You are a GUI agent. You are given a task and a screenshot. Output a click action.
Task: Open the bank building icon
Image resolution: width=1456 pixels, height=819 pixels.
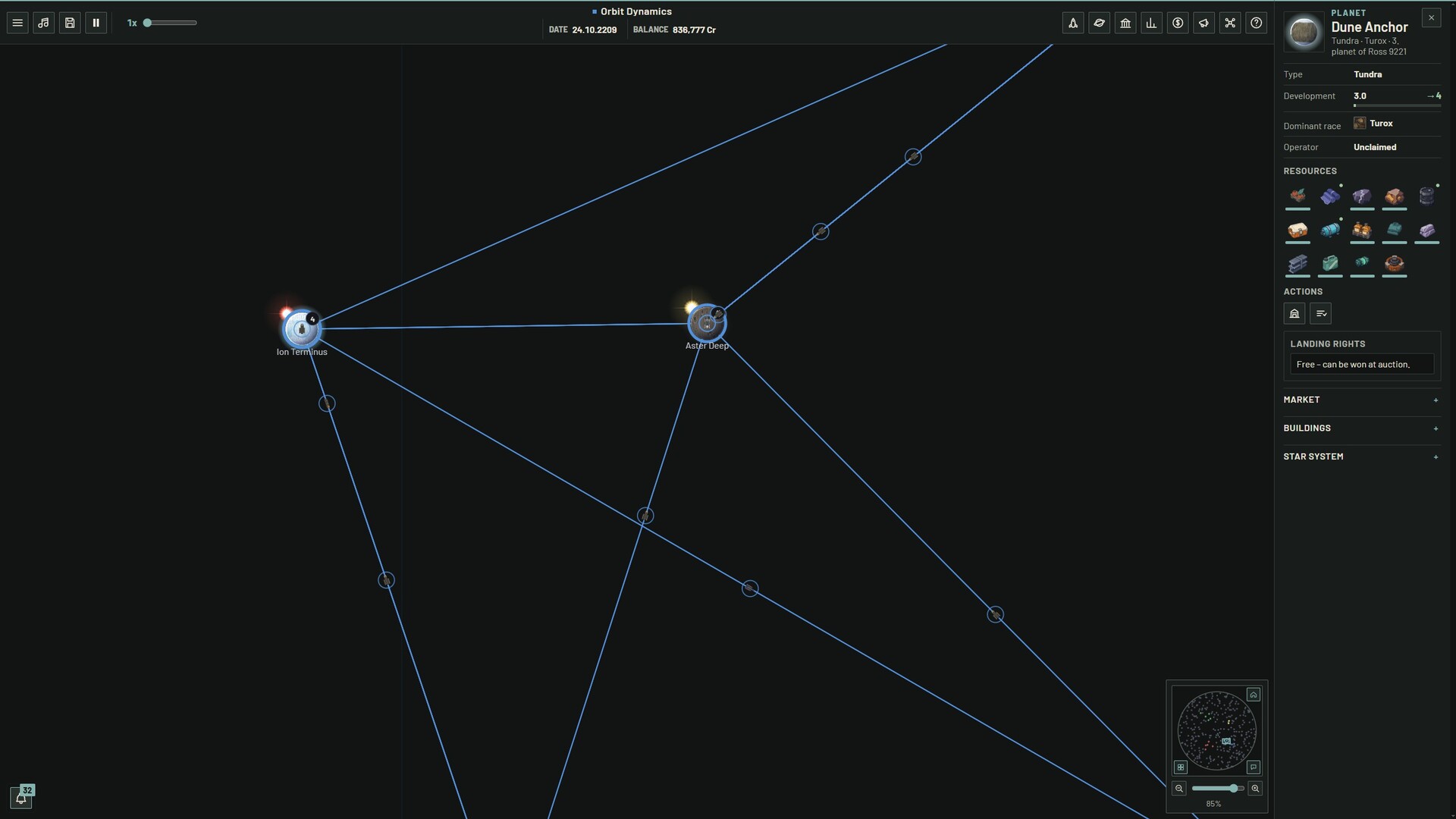pos(1125,23)
